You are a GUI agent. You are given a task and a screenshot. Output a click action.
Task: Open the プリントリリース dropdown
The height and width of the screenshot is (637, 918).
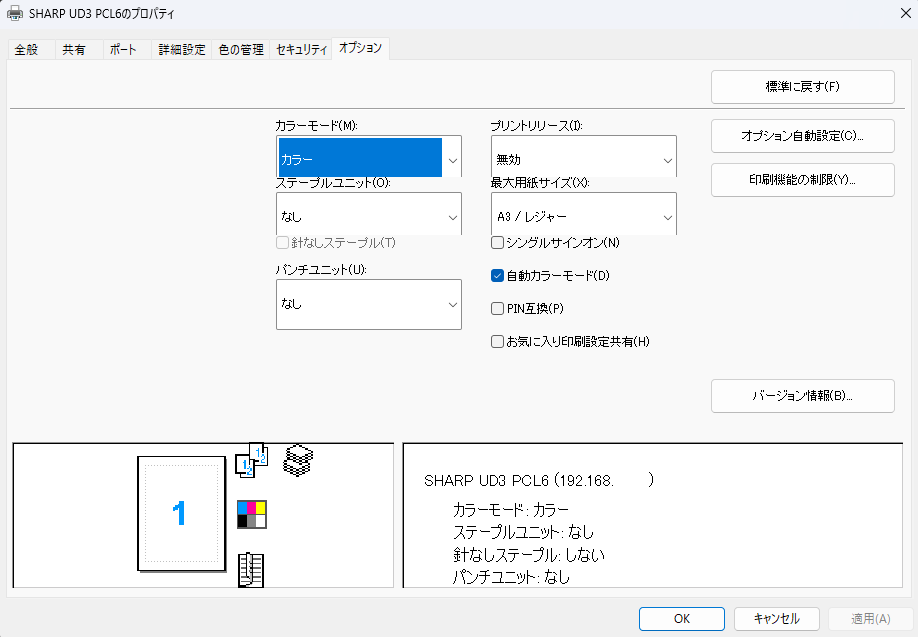tap(584, 156)
